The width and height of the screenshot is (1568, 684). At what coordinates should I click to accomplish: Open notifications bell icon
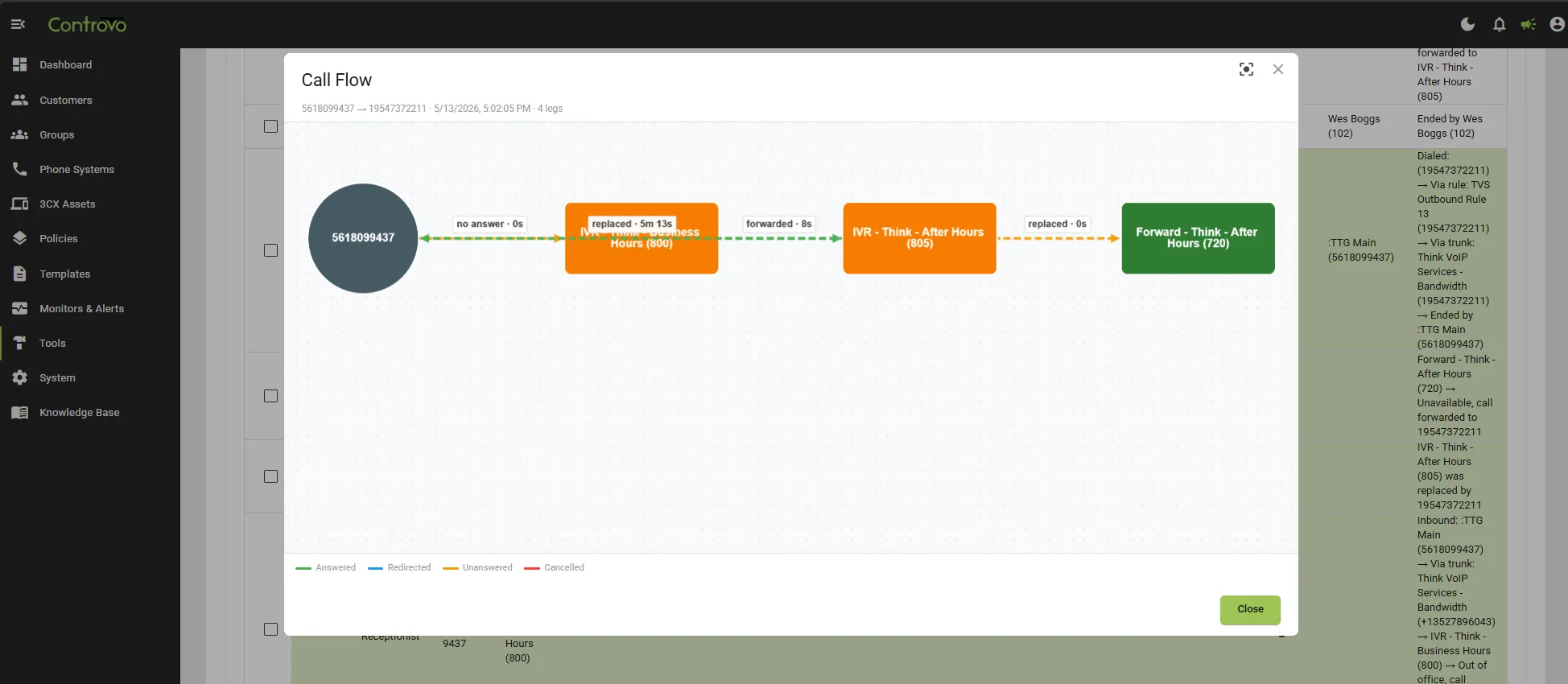coord(1499,25)
